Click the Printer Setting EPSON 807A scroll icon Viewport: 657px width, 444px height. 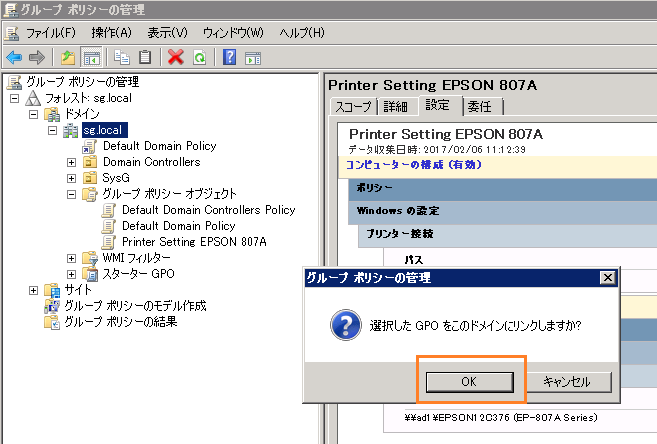109,242
